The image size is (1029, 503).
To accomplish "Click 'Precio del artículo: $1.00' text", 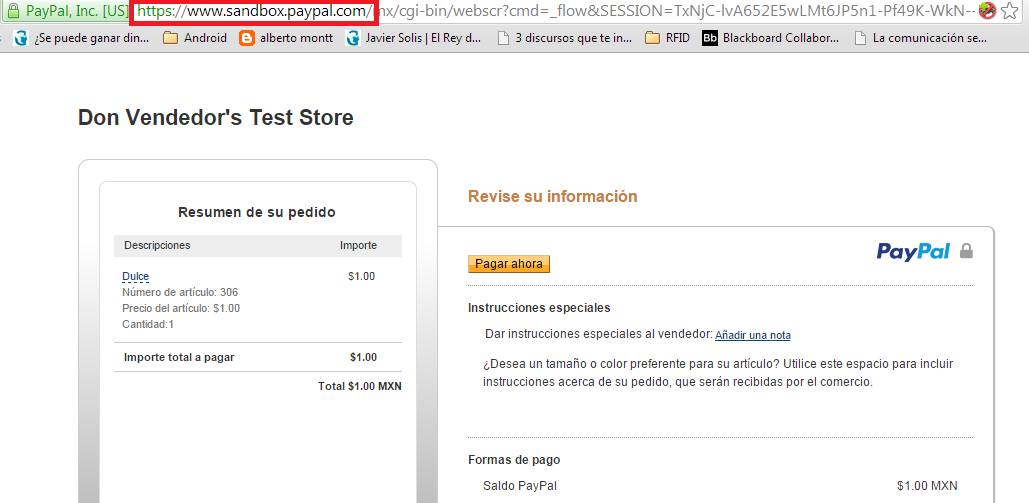I will point(181,308).
